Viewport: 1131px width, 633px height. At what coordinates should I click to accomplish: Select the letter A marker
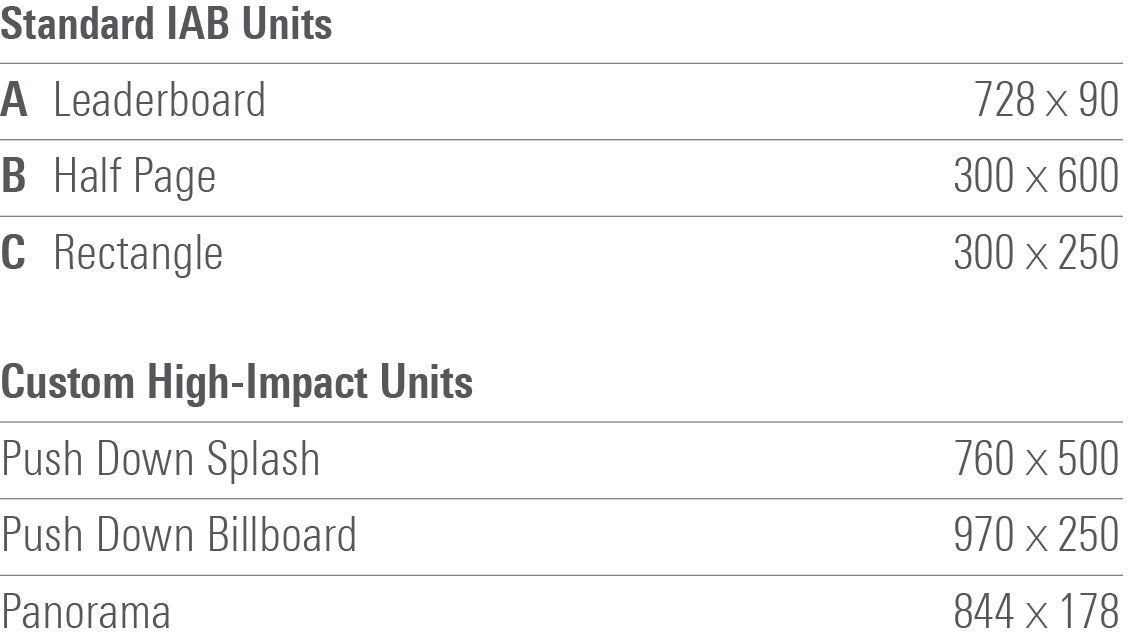pos(14,101)
